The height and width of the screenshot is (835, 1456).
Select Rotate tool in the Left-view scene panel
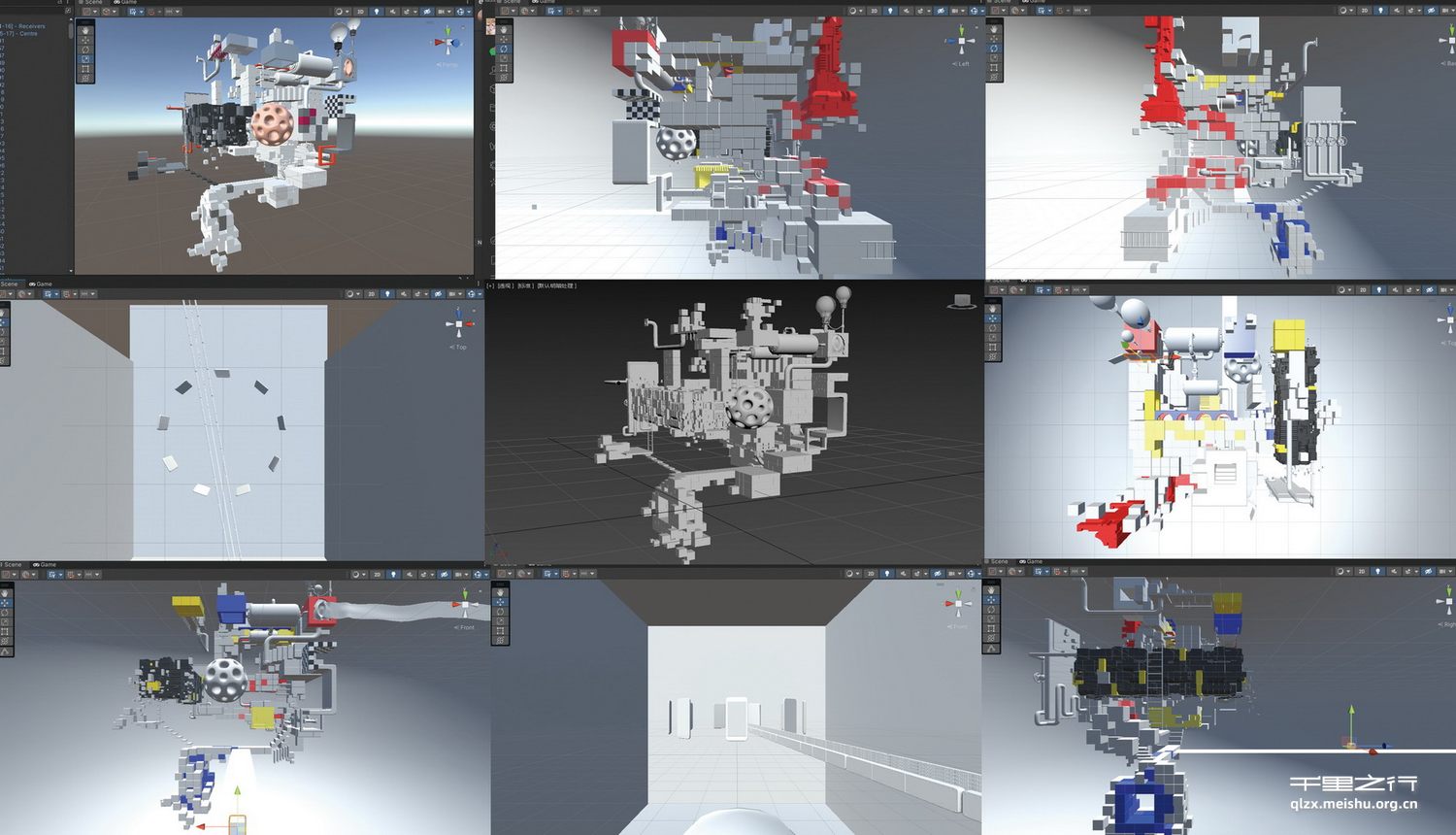click(503, 50)
